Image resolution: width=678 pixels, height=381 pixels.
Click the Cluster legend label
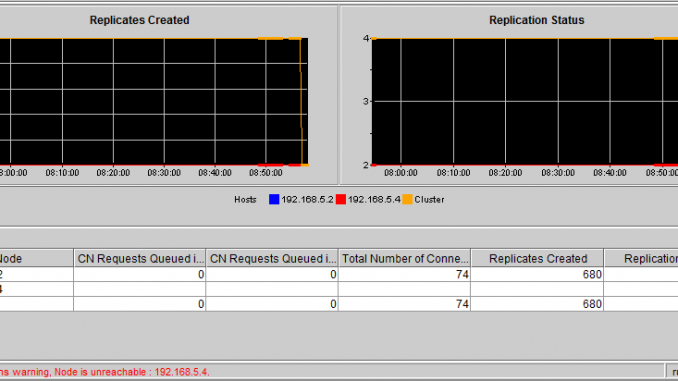[x=429, y=200]
